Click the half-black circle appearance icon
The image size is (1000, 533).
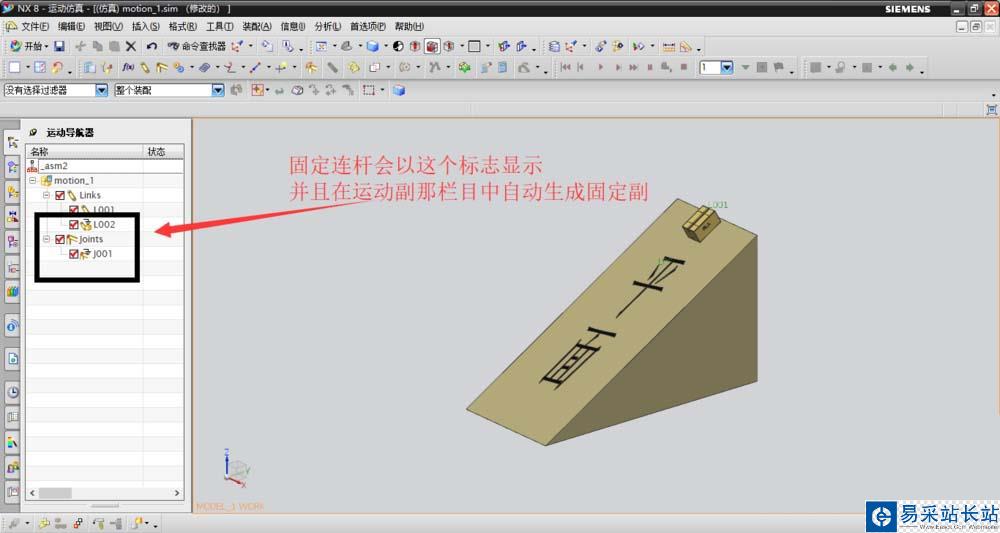coord(398,46)
